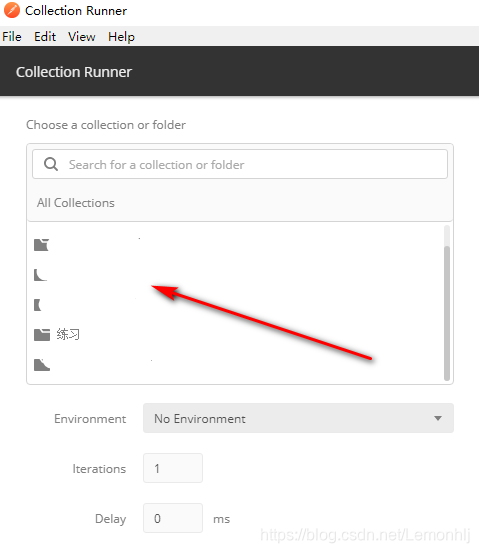479x553 pixels.
Task: Click the Postman logo in title bar
Action: click(12, 10)
